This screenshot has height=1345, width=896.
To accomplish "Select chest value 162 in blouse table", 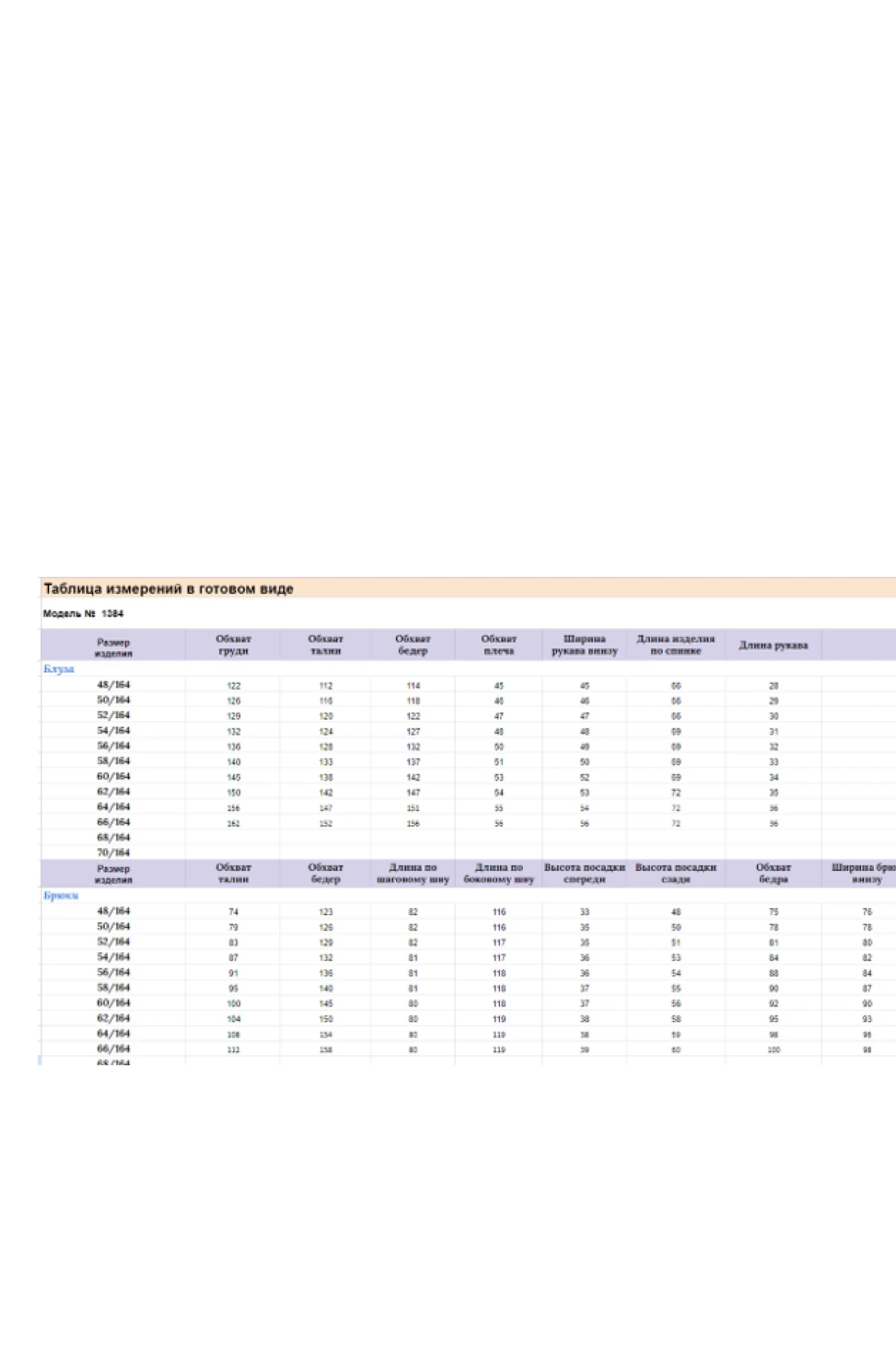I will (x=233, y=823).
